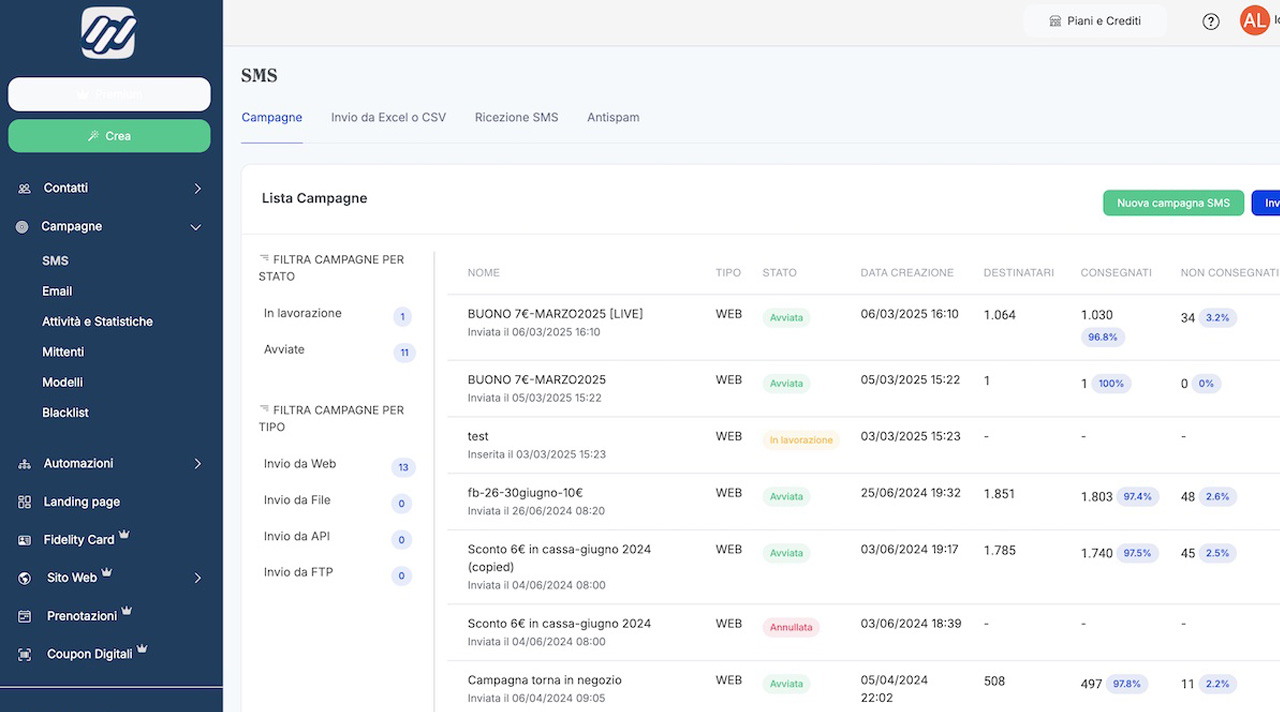Click the Nuova campagna SMS button

(1172, 203)
